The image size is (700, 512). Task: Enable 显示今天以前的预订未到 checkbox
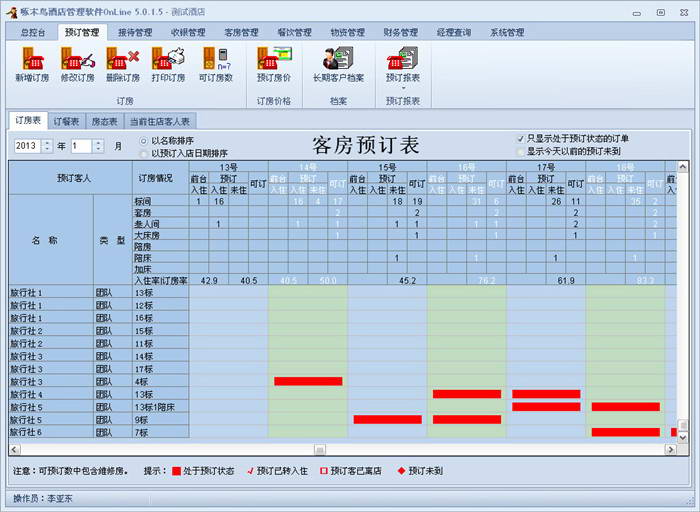click(520, 152)
